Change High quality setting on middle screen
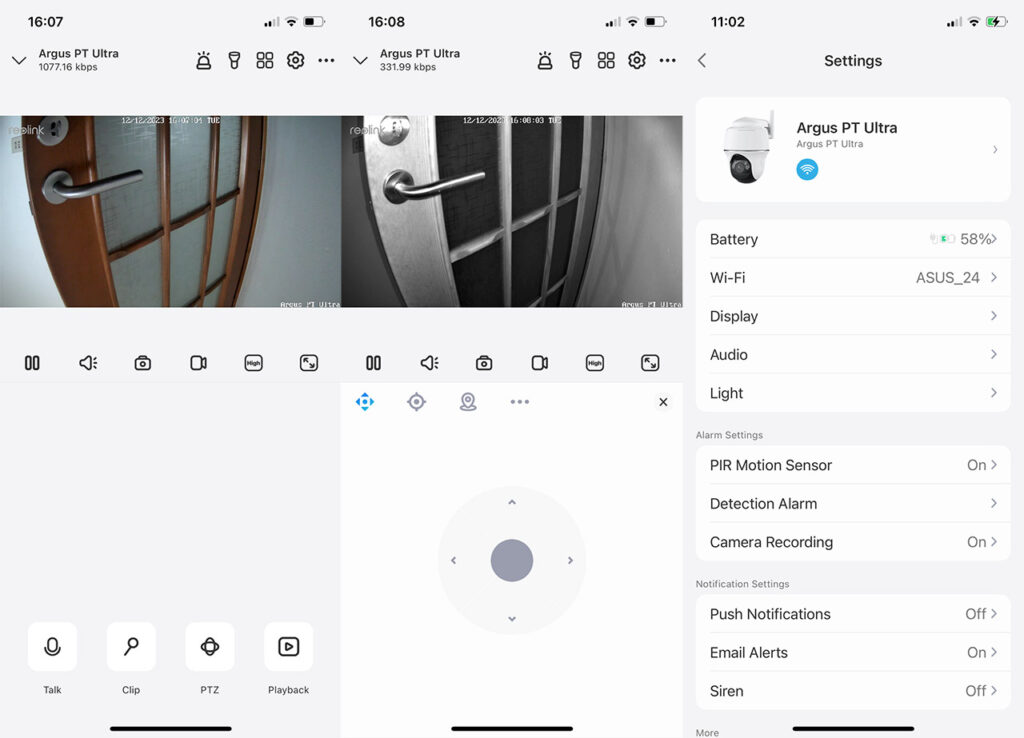Screen dimensions: 1024x738 pos(595,363)
